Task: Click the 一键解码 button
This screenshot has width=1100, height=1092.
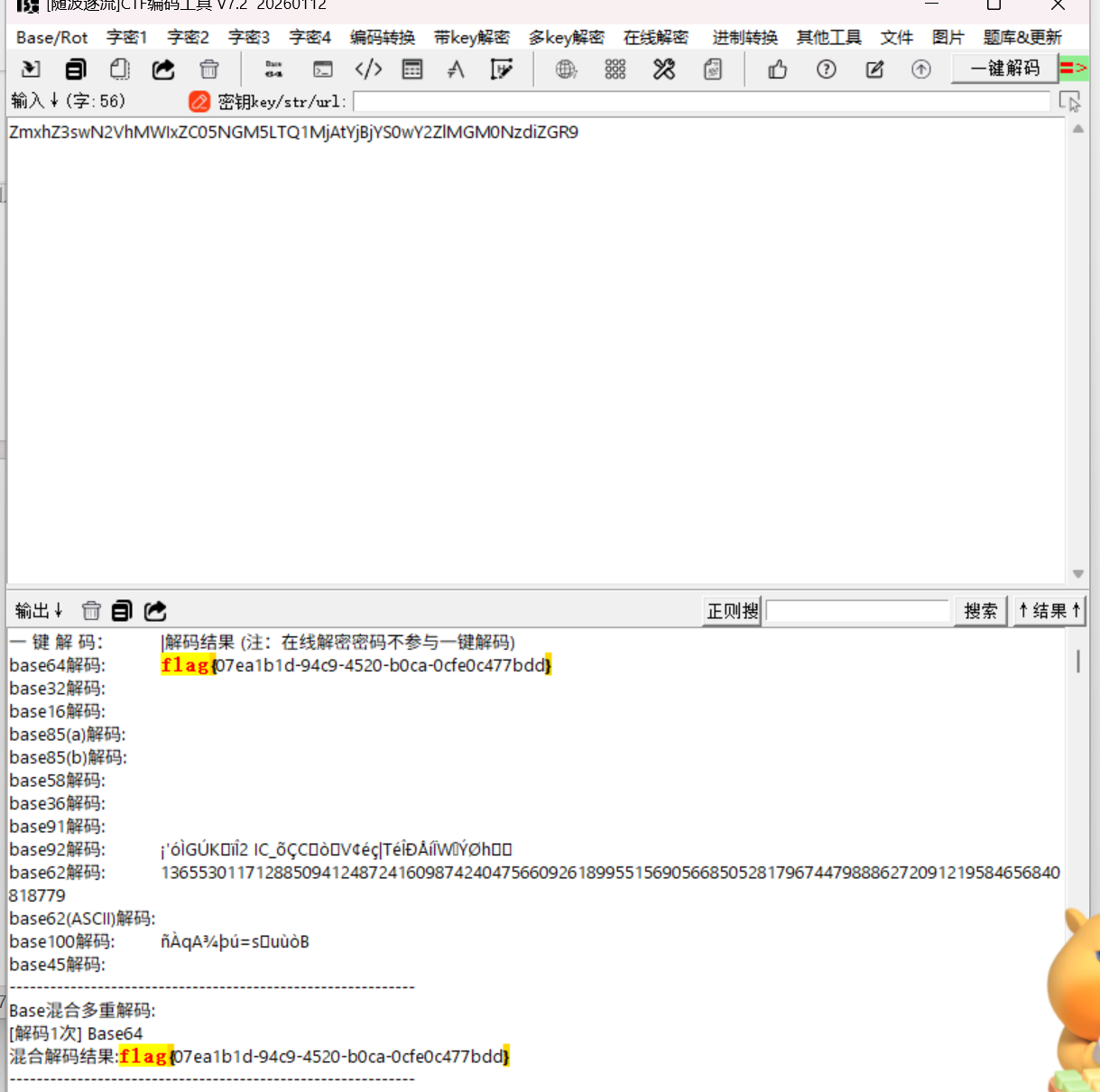Action: (1004, 68)
